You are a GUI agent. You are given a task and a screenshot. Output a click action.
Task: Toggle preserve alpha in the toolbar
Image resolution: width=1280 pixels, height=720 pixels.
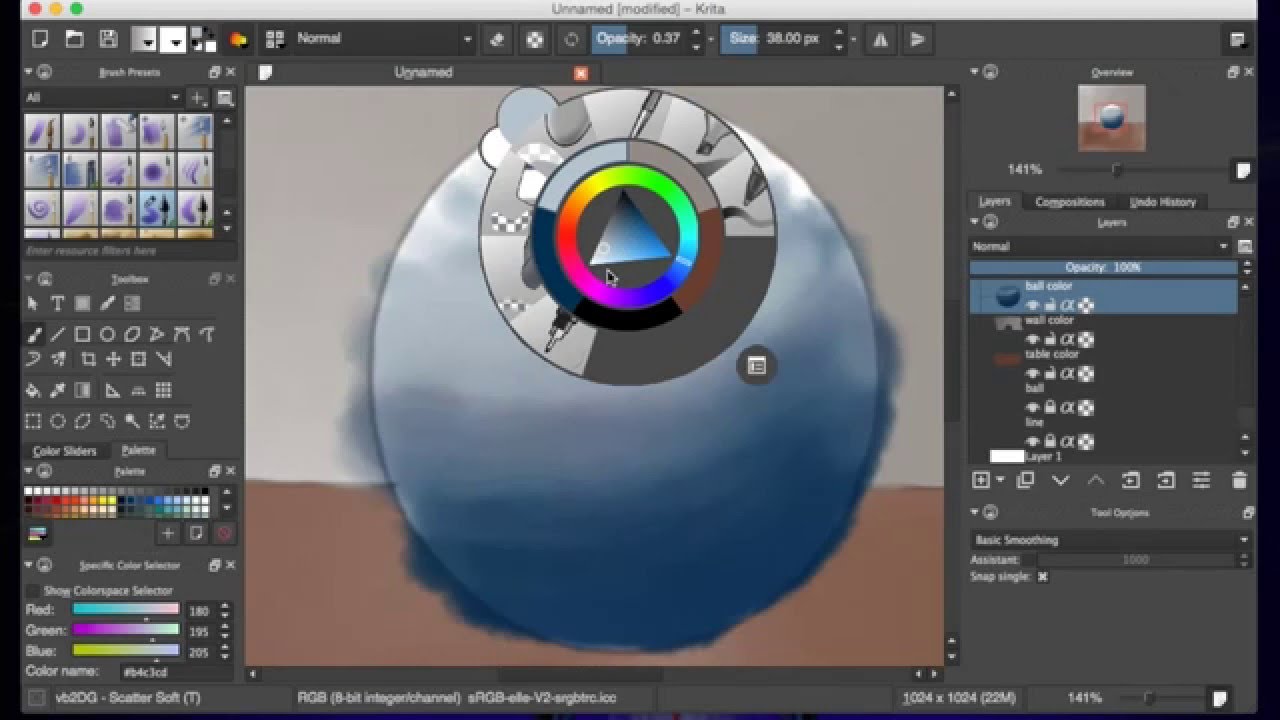[535, 39]
